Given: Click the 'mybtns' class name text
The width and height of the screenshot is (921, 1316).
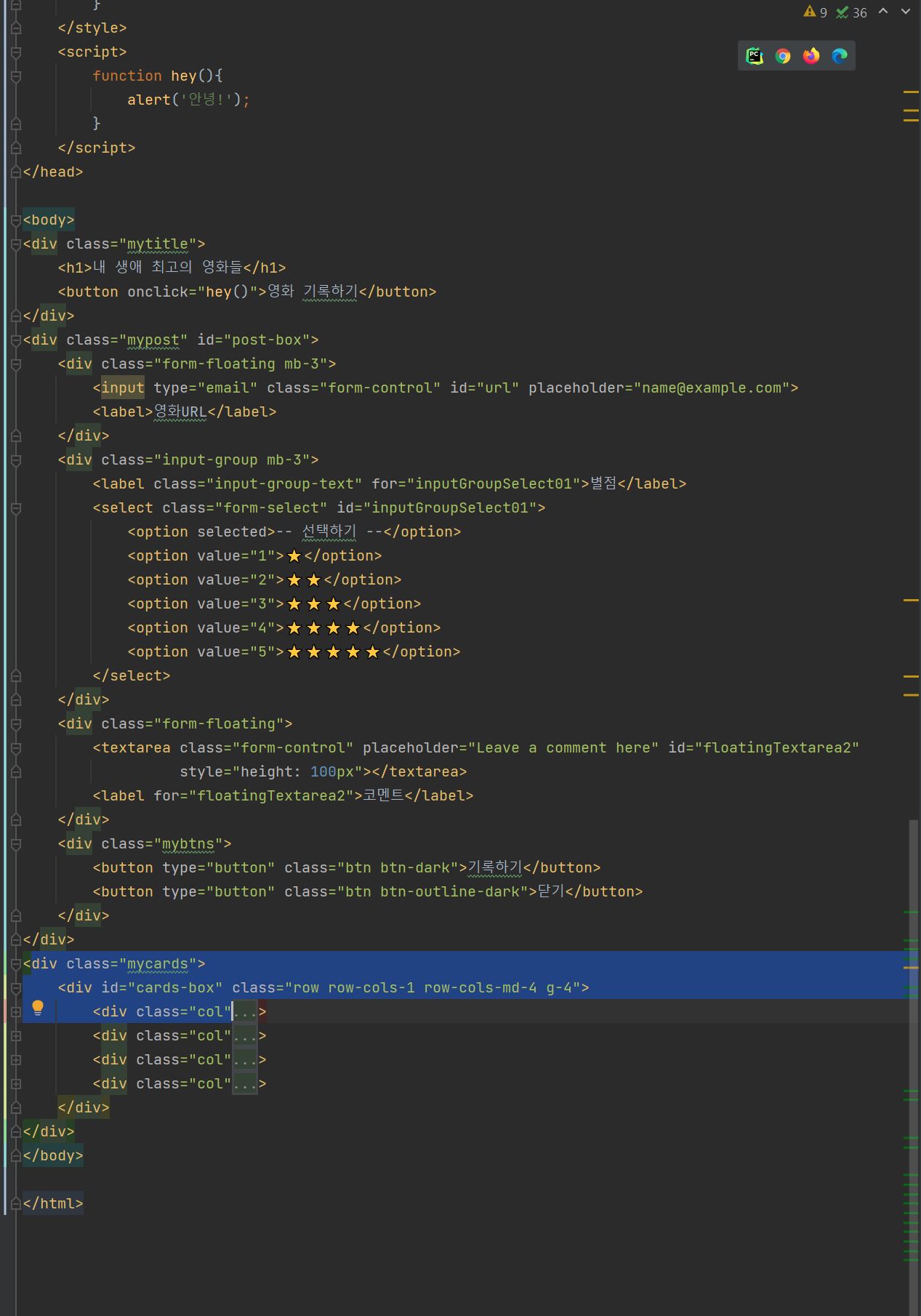Looking at the screenshot, I should (x=188, y=843).
